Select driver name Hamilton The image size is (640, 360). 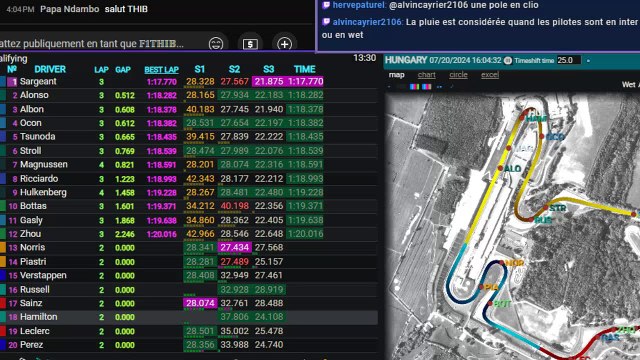(x=39, y=317)
